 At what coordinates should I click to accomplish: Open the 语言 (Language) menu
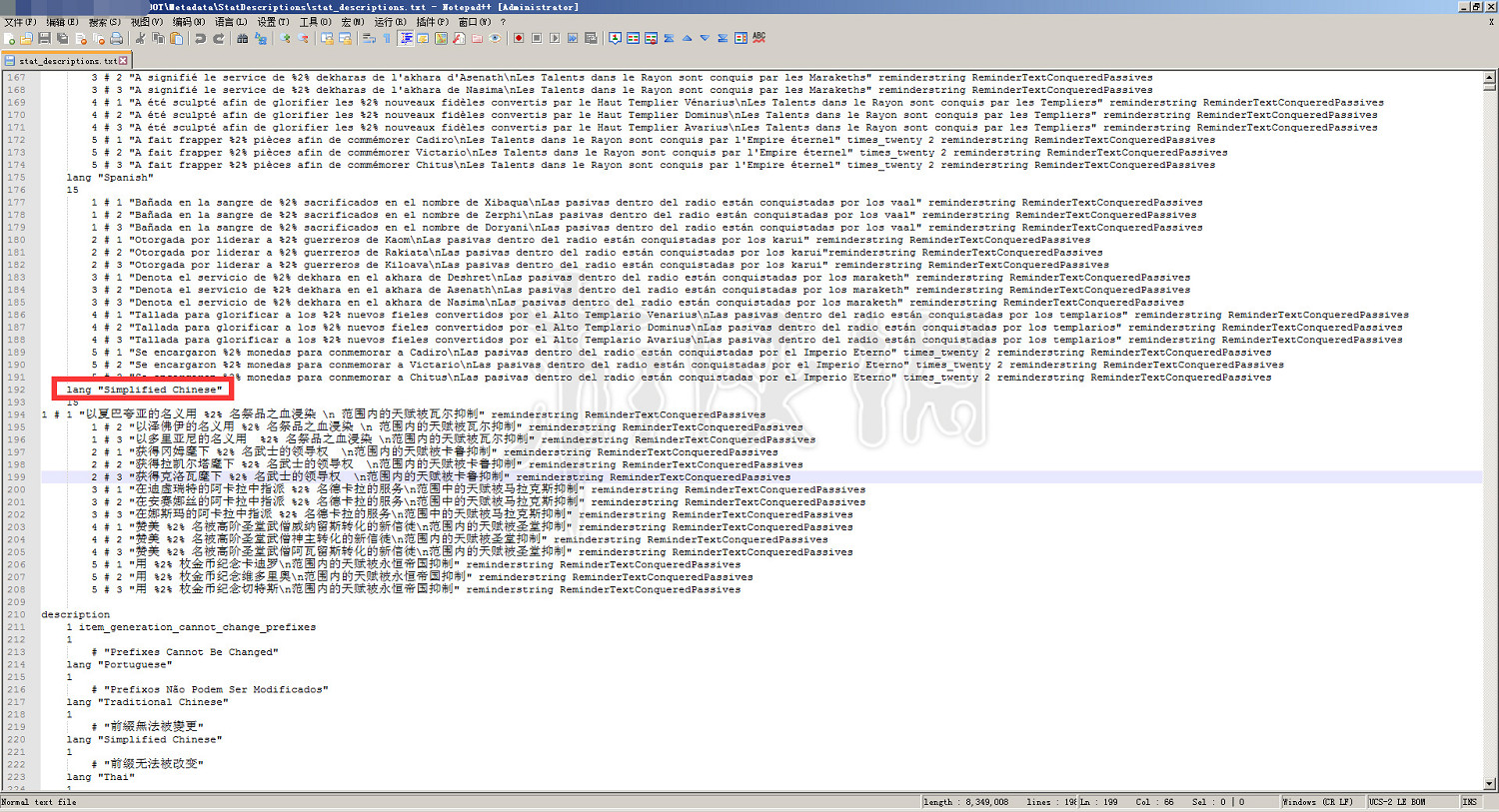pyautogui.click(x=230, y=22)
